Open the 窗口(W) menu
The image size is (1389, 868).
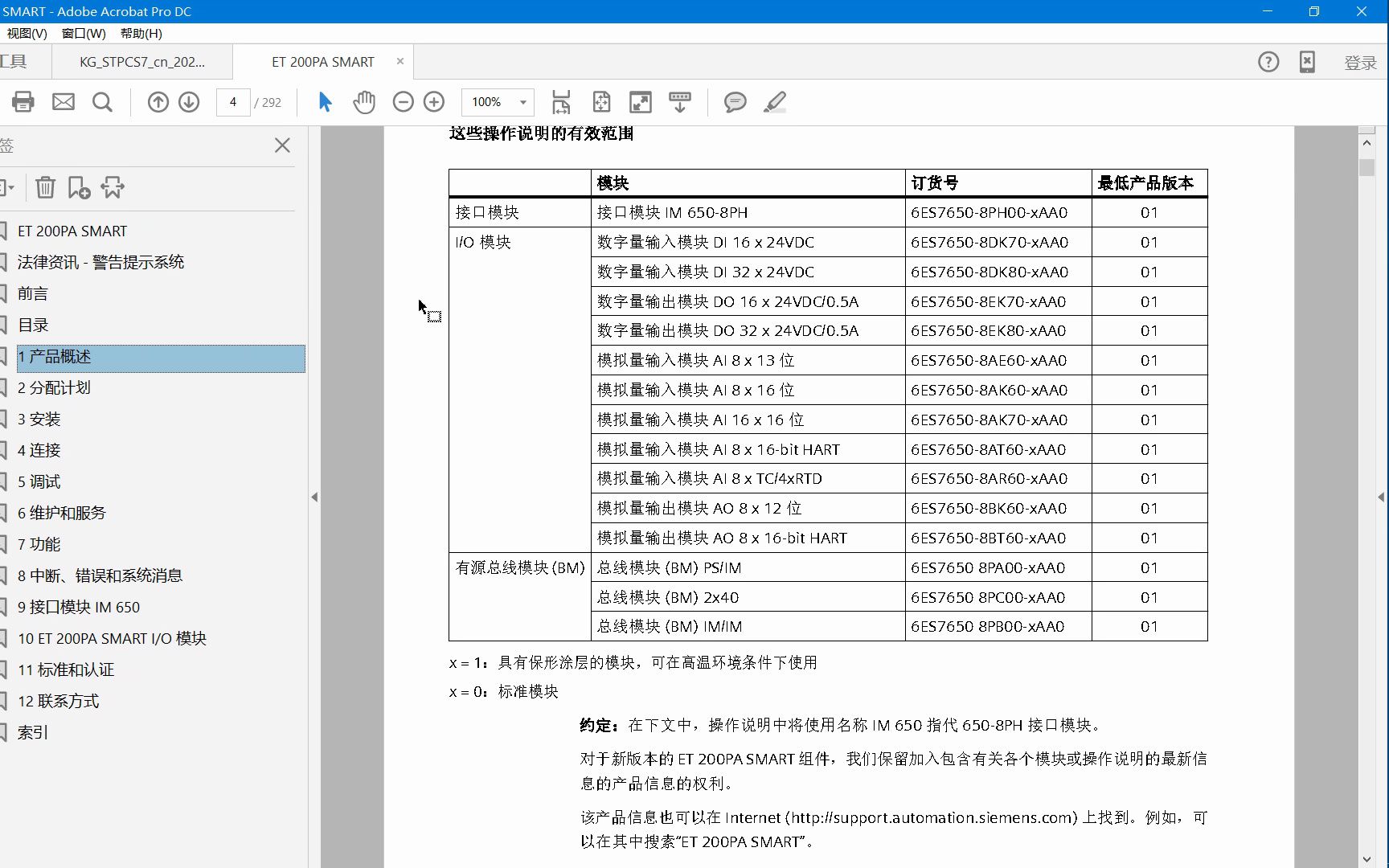pos(84,33)
